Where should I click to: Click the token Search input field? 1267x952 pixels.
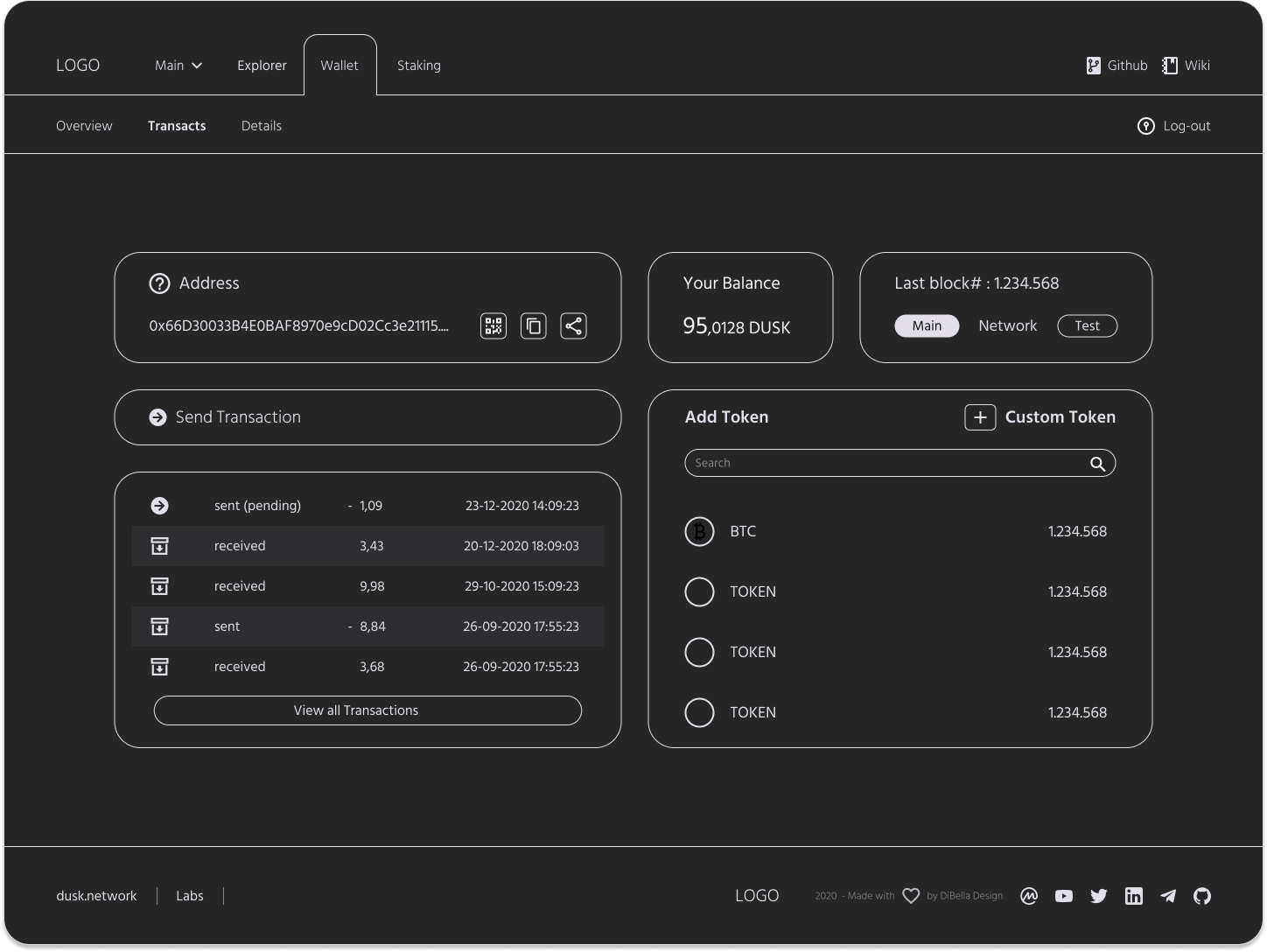point(900,463)
